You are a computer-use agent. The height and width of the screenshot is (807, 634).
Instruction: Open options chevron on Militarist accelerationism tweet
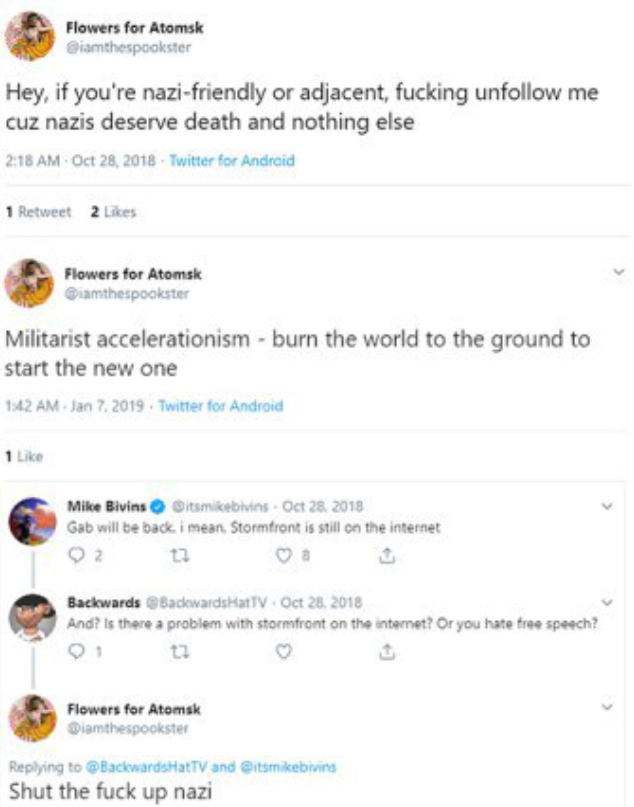618,271
